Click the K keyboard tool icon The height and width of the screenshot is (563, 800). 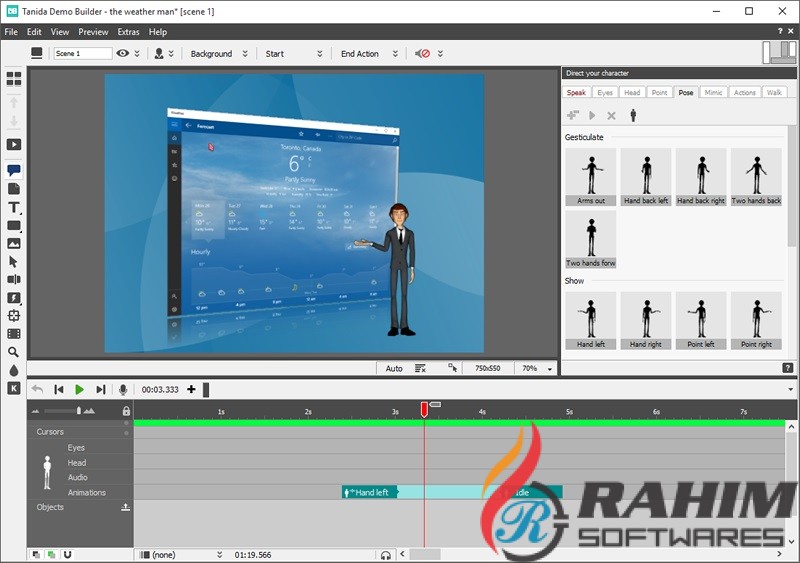click(14, 388)
